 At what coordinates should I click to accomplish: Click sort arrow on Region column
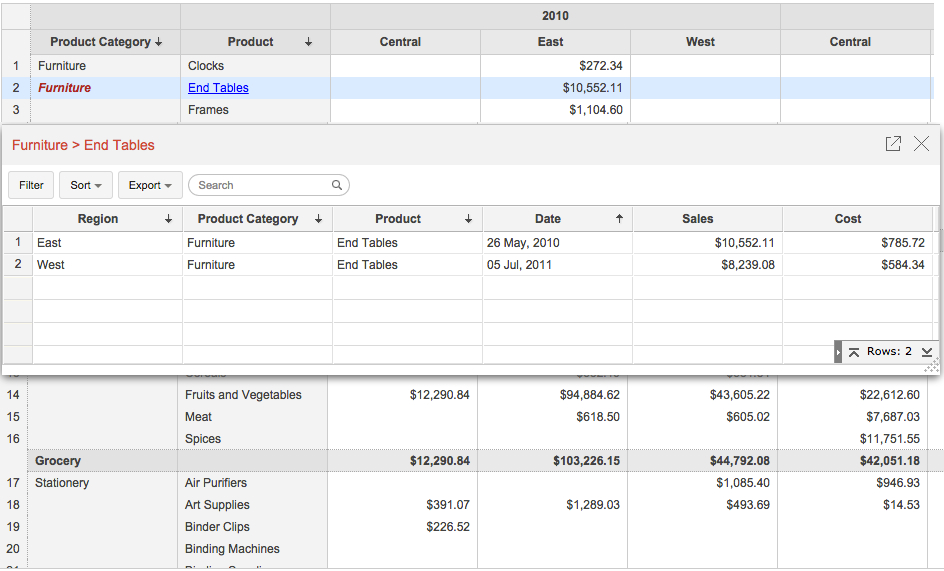[x=168, y=219]
